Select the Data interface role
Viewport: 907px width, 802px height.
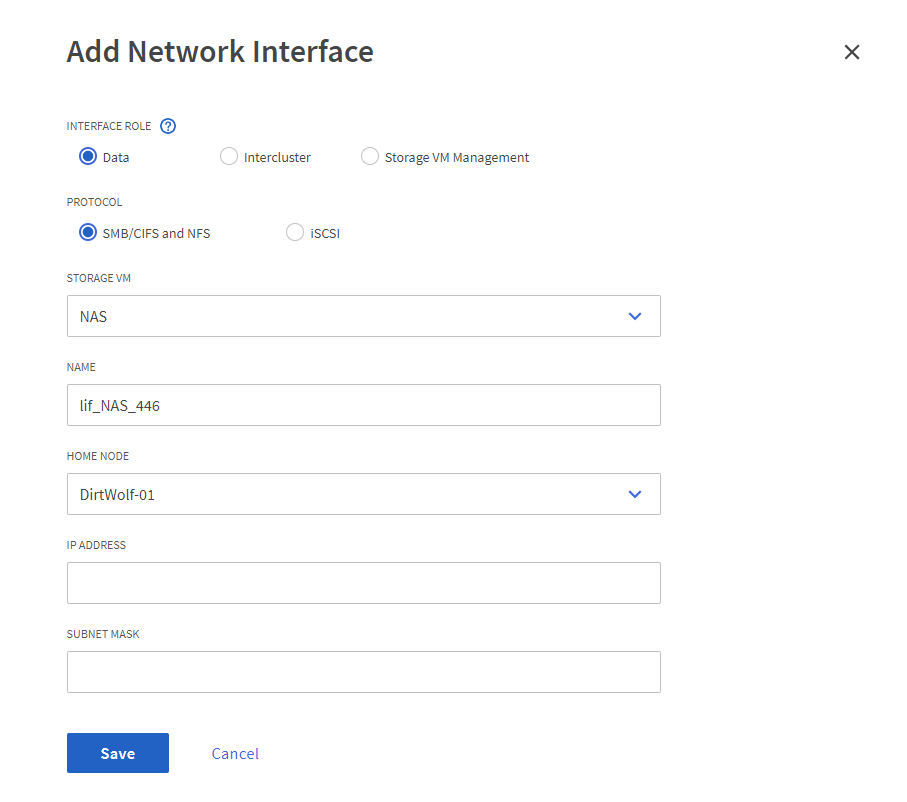[x=88, y=156]
